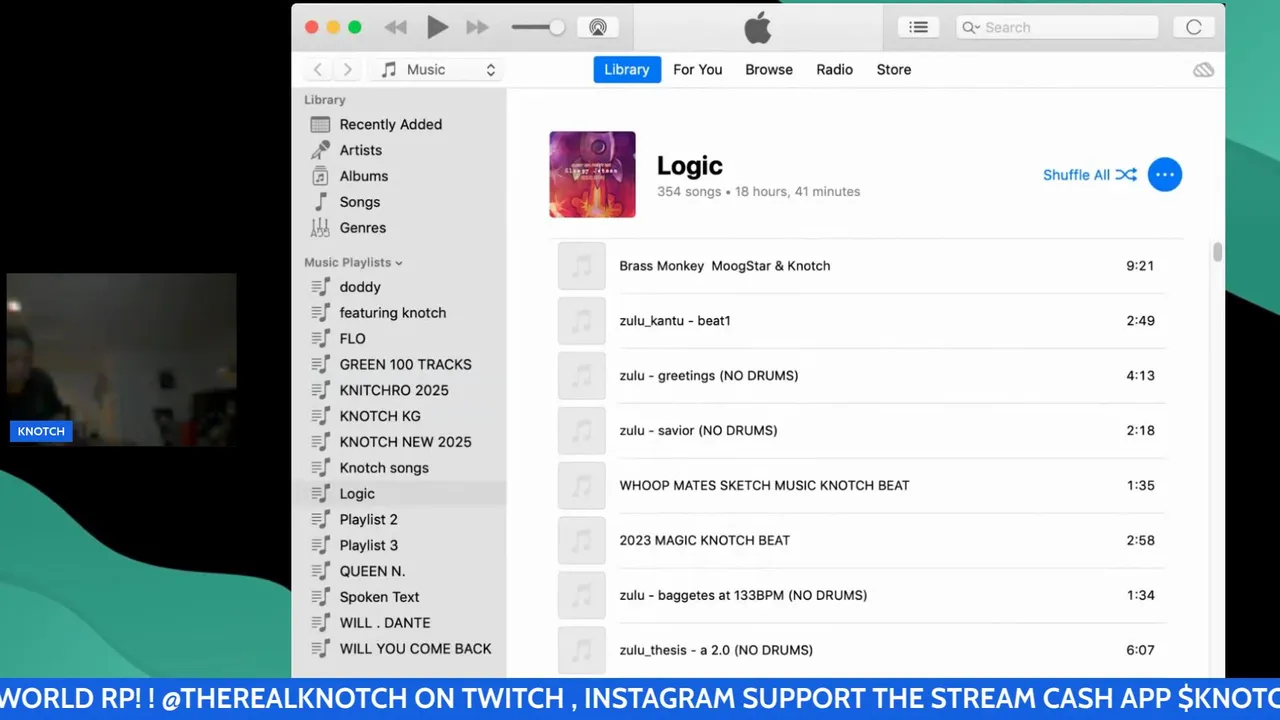Click Shuffle All
Viewport: 1280px width, 720px height.
click(1089, 175)
